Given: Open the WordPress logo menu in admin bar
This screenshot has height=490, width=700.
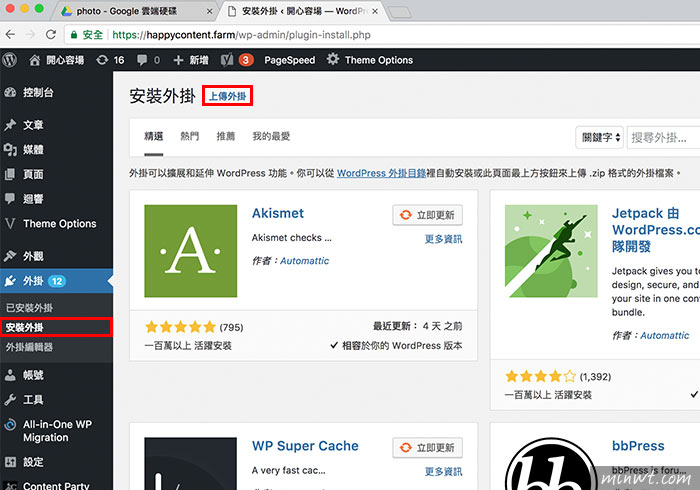Looking at the screenshot, I should (x=10, y=60).
